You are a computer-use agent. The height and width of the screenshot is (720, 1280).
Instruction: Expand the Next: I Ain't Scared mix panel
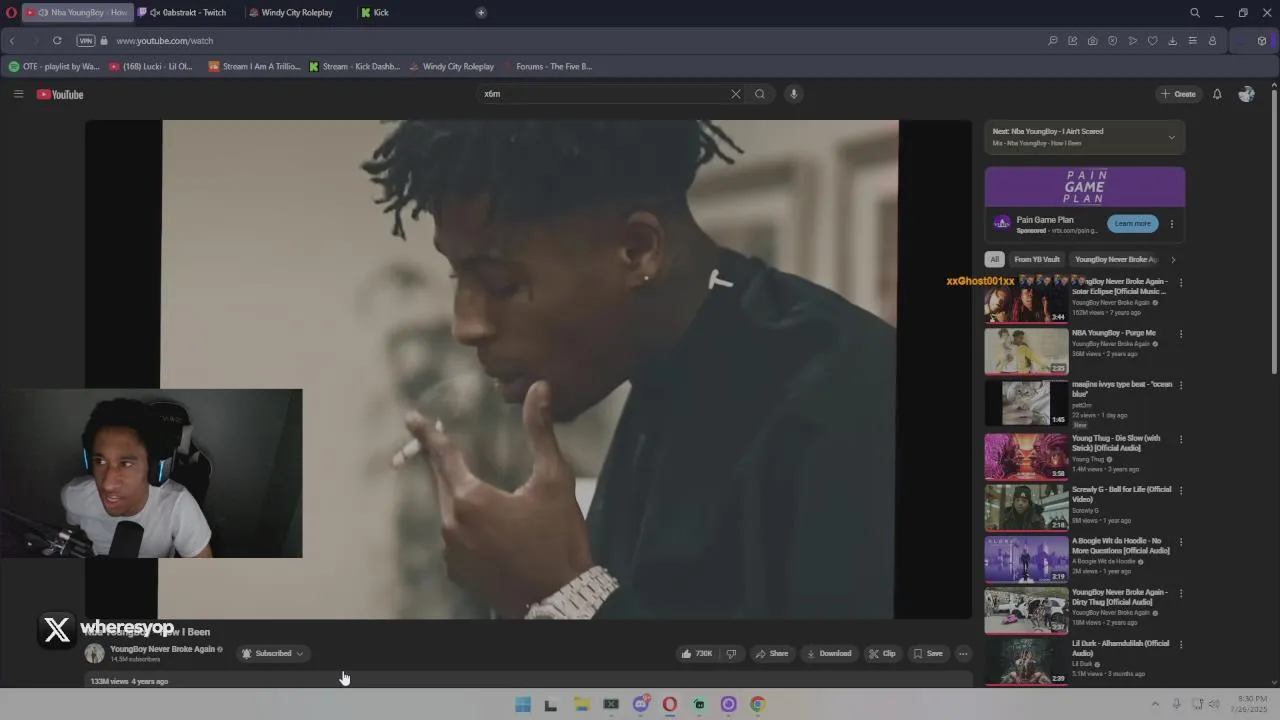tap(1172, 137)
